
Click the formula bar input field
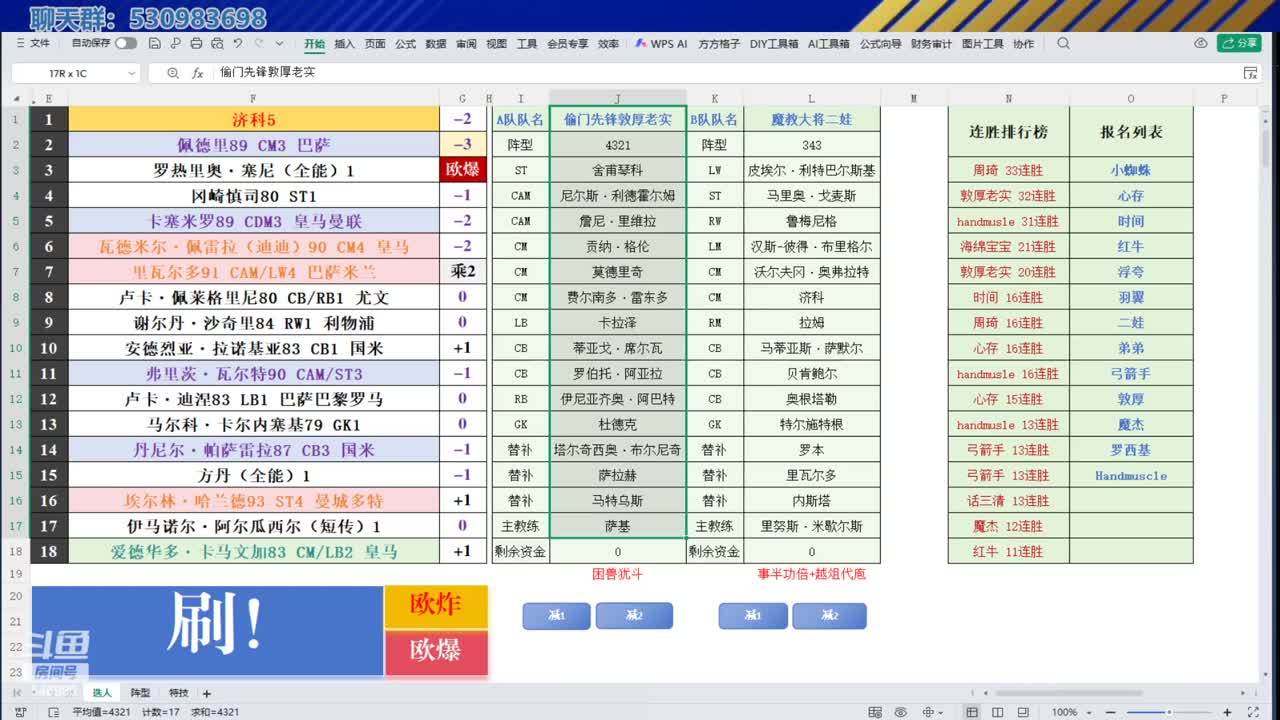725,73
